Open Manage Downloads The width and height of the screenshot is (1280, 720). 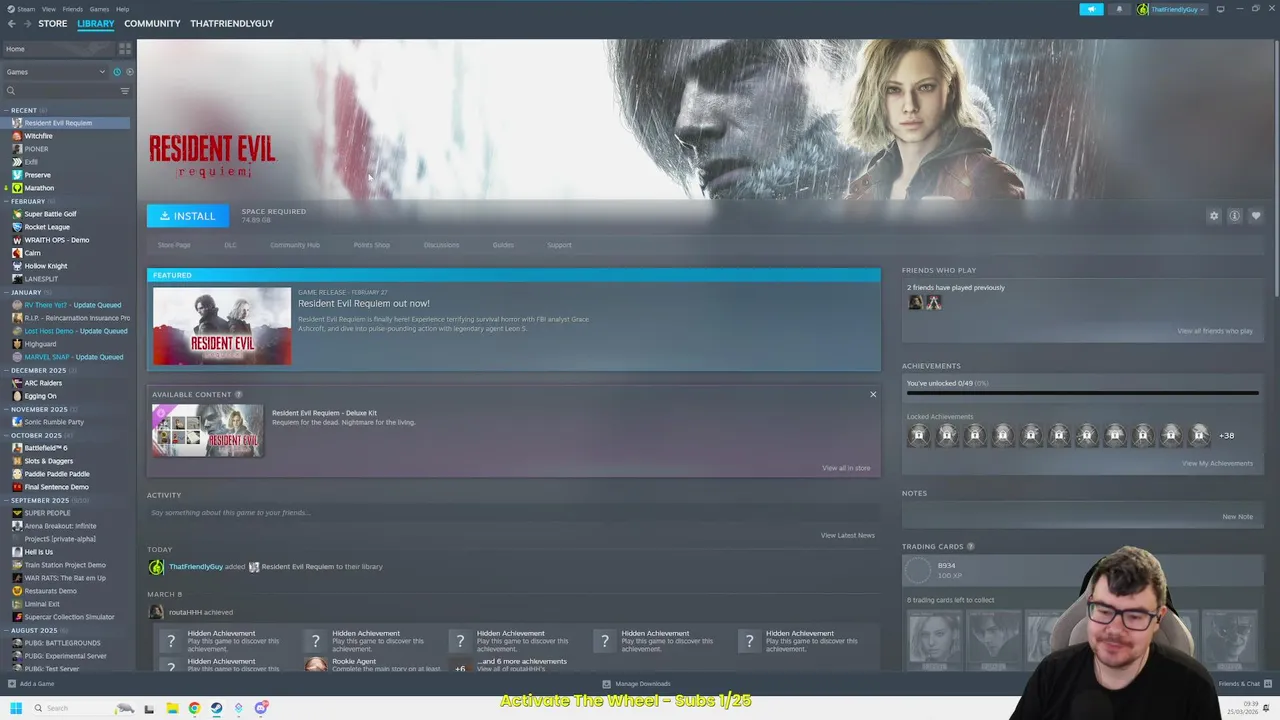pos(636,684)
